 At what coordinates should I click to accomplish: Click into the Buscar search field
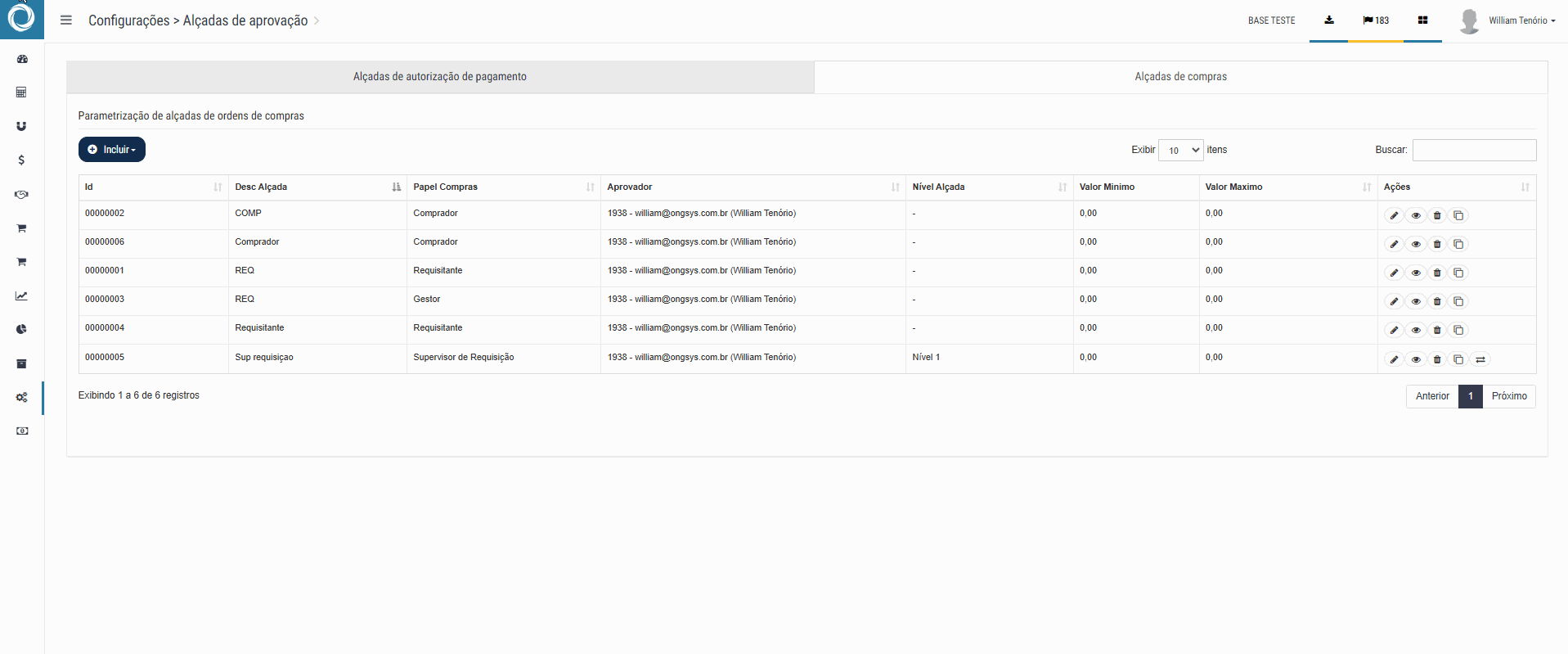(1474, 150)
